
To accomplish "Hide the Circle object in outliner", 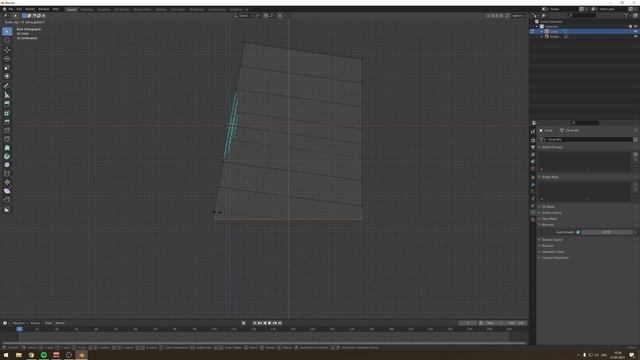I will click(x=635, y=31).
